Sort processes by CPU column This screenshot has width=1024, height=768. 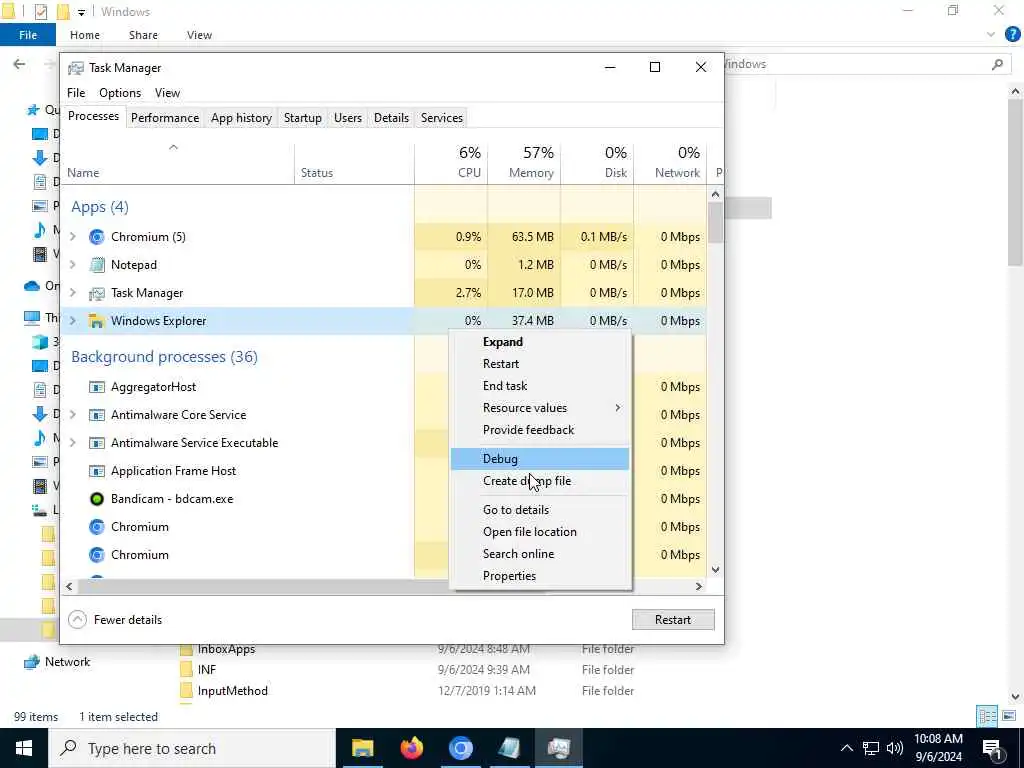tap(451, 163)
